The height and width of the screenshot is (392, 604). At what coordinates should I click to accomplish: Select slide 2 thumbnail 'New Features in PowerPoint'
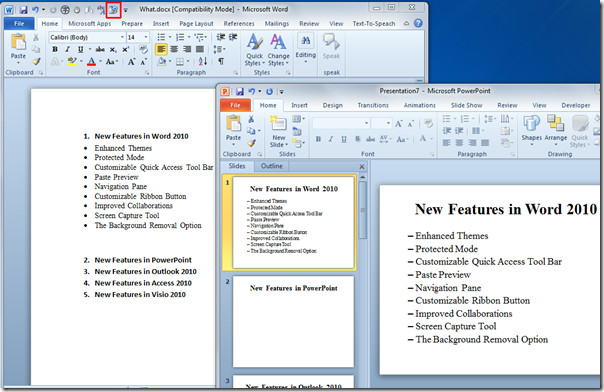(x=294, y=321)
